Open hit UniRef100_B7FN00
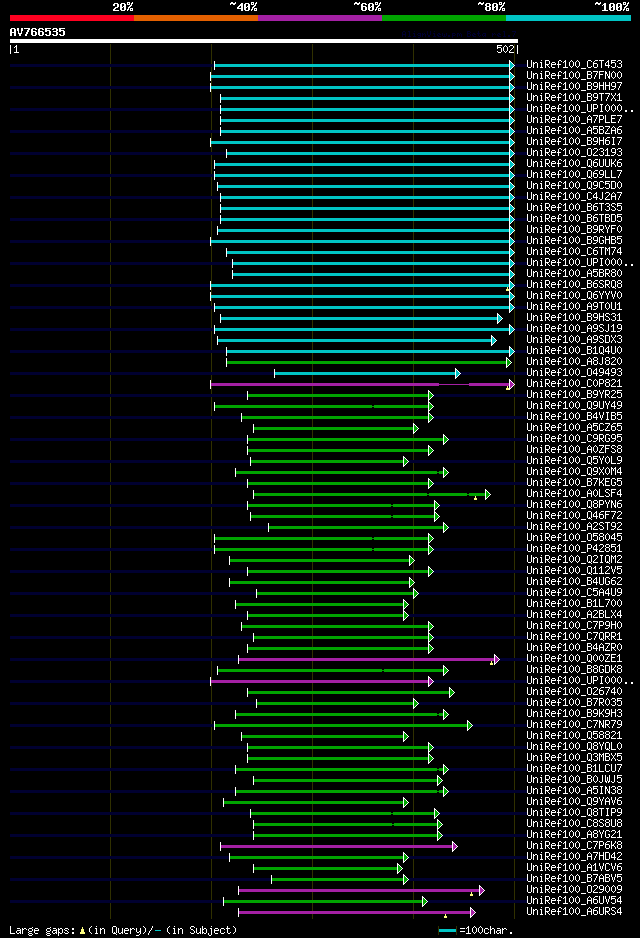The width and height of the screenshot is (640, 938). click(574, 75)
